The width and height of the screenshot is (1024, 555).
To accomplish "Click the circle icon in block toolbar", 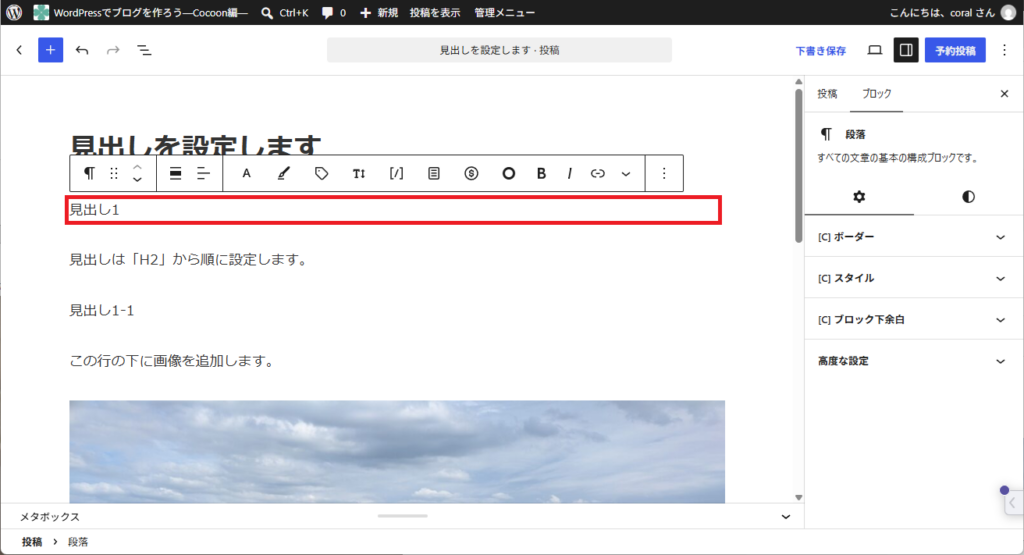I will [508, 173].
